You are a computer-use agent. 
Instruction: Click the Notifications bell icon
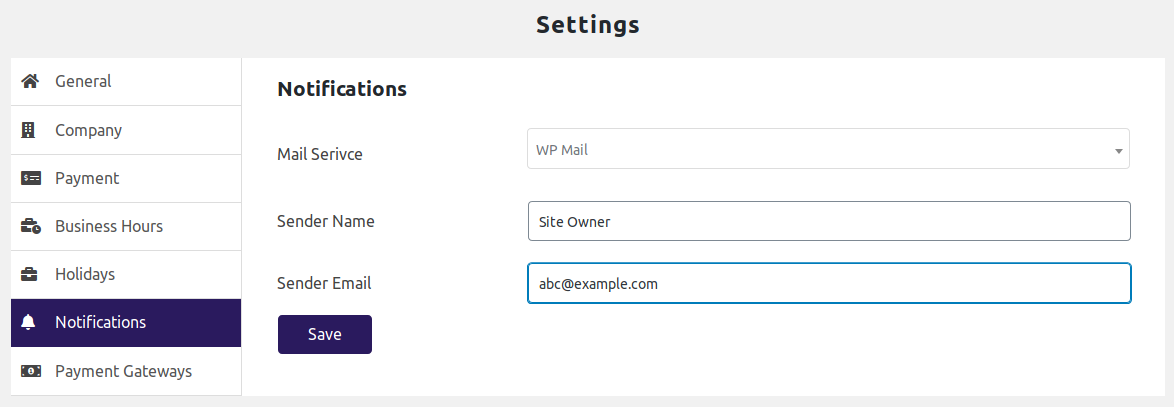coord(29,322)
